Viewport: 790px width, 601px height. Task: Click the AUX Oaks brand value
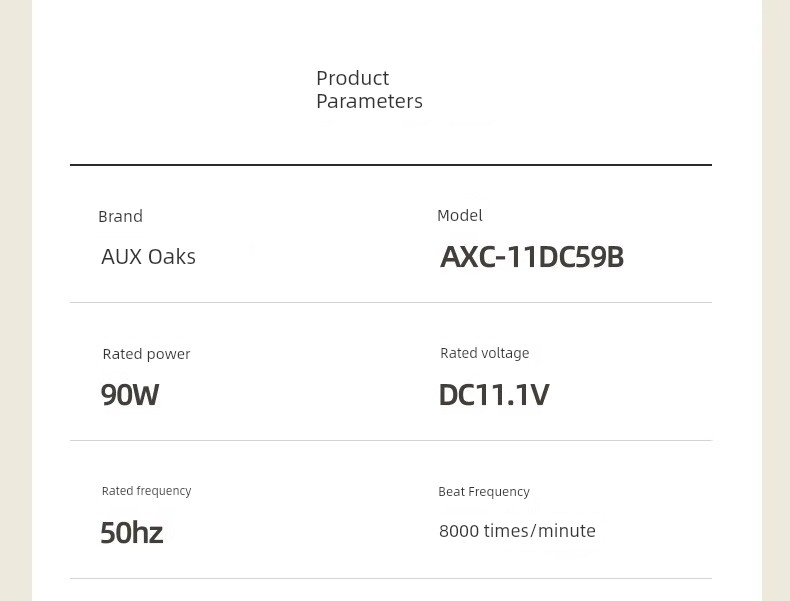click(148, 257)
